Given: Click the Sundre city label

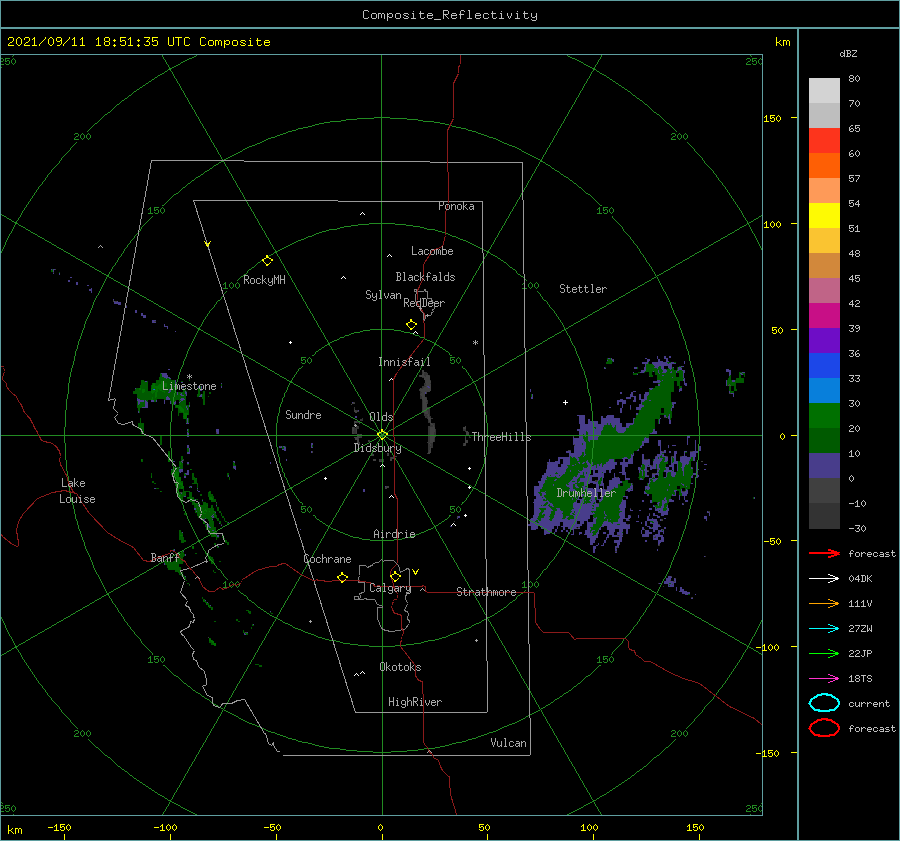Looking at the screenshot, I should click(303, 414).
